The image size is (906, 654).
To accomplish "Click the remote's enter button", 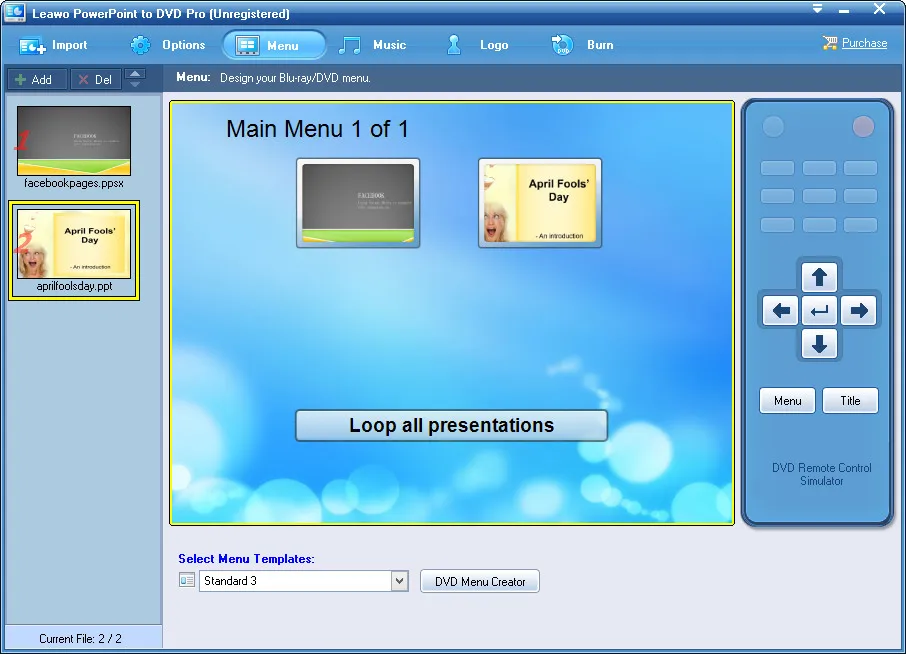I will click(x=819, y=311).
